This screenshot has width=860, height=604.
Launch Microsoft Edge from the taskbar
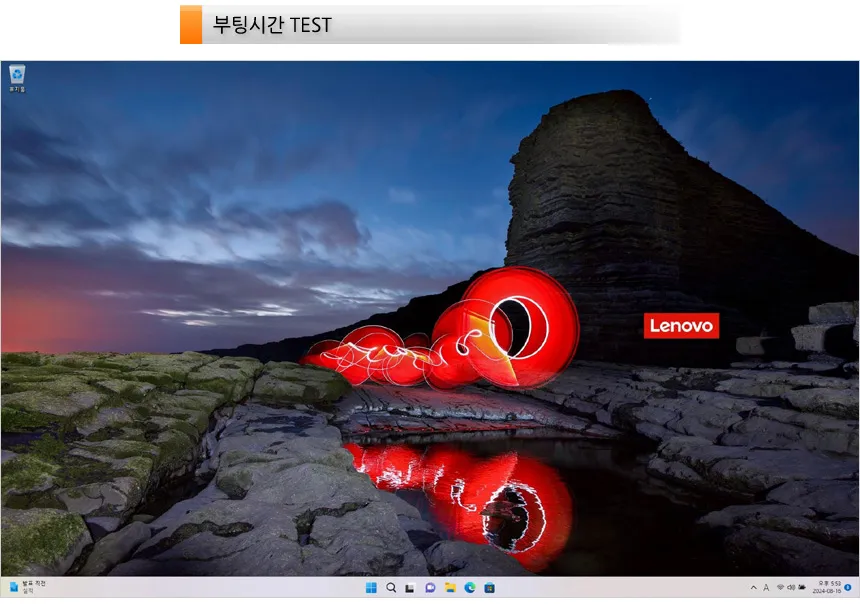click(469, 588)
